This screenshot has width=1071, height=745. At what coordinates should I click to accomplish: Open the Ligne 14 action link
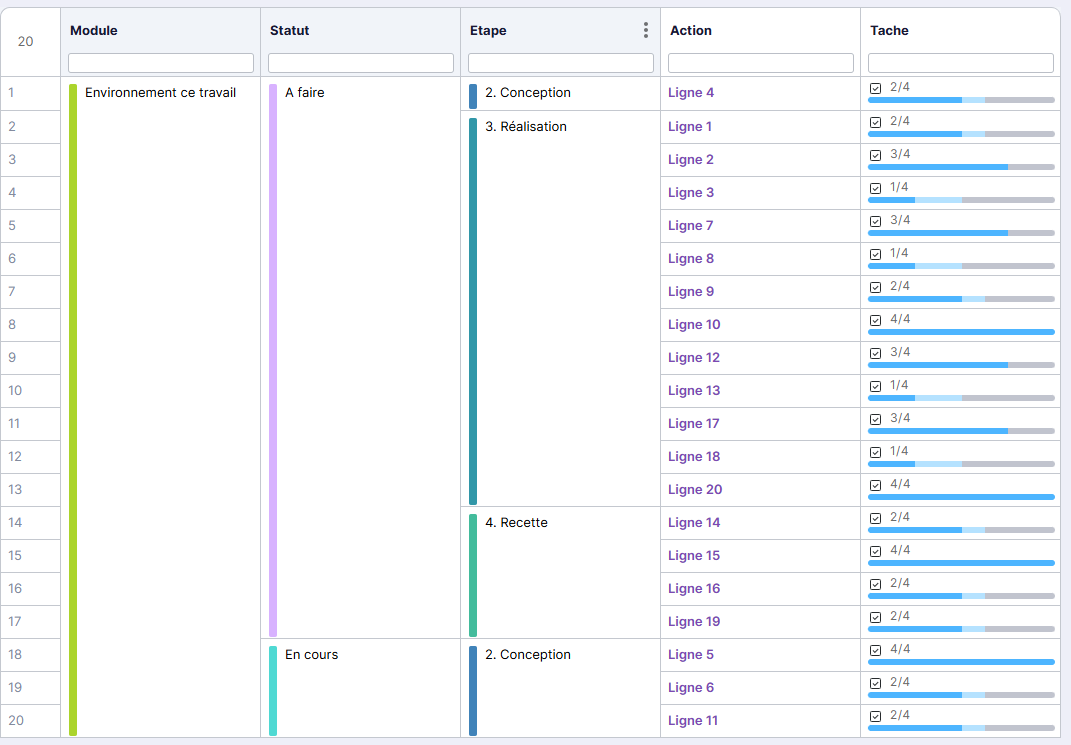(x=693, y=523)
